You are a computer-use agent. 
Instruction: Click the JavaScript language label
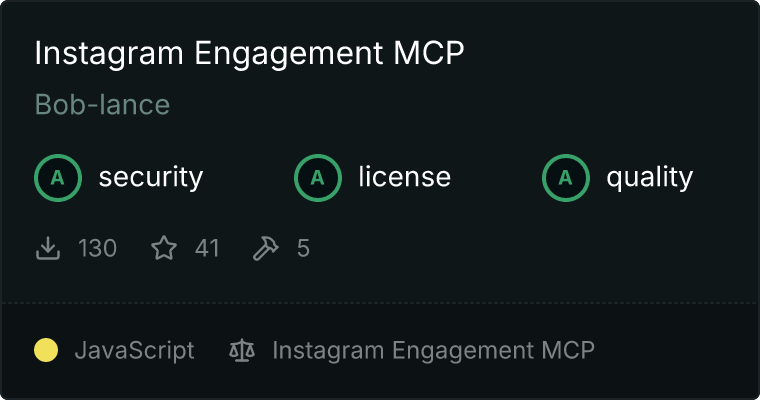tap(135, 351)
